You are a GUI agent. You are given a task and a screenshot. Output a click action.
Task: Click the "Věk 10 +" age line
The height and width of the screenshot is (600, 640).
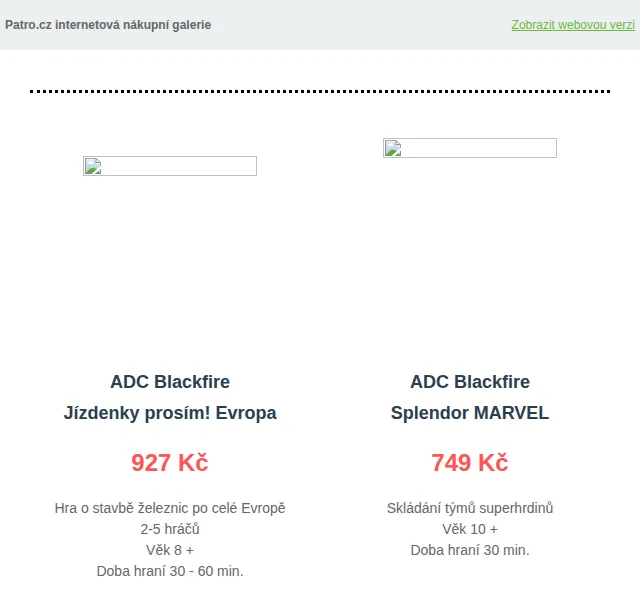point(470,529)
